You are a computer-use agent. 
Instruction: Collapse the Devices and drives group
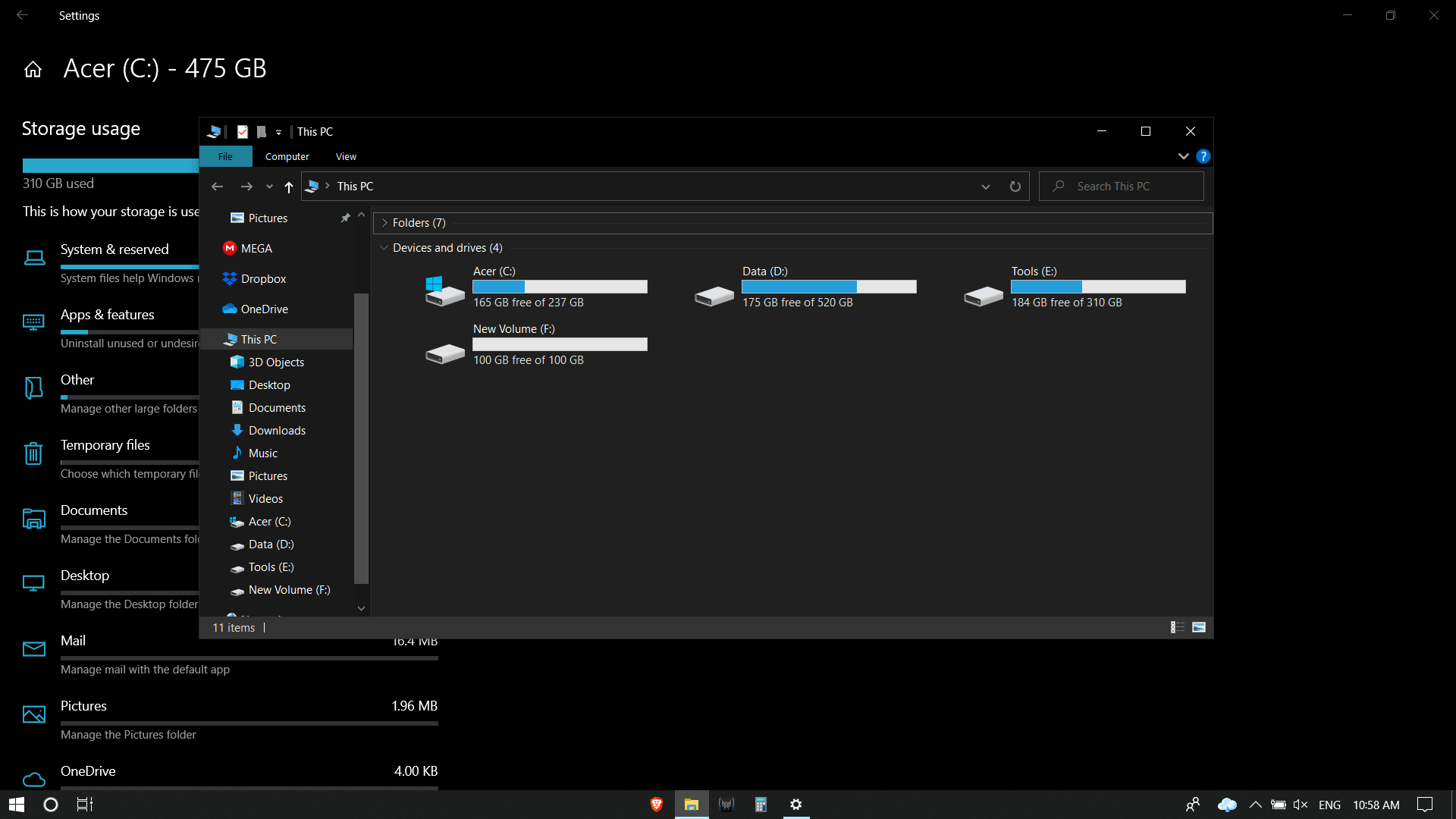(x=384, y=248)
